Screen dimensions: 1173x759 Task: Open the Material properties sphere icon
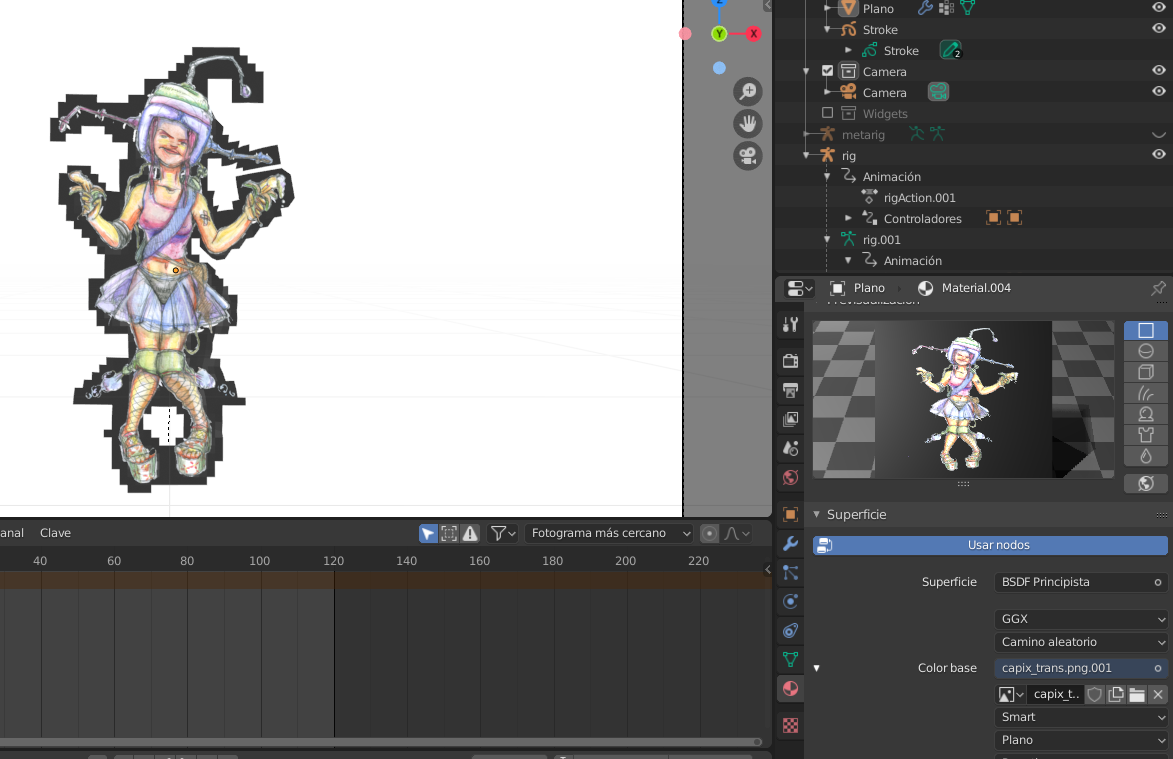(790, 689)
